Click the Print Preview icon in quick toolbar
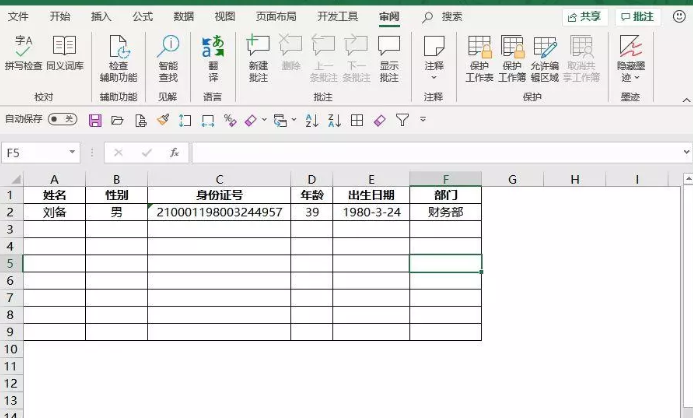The width and height of the screenshot is (693, 418). pyautogui.click(x=141, y=120)
